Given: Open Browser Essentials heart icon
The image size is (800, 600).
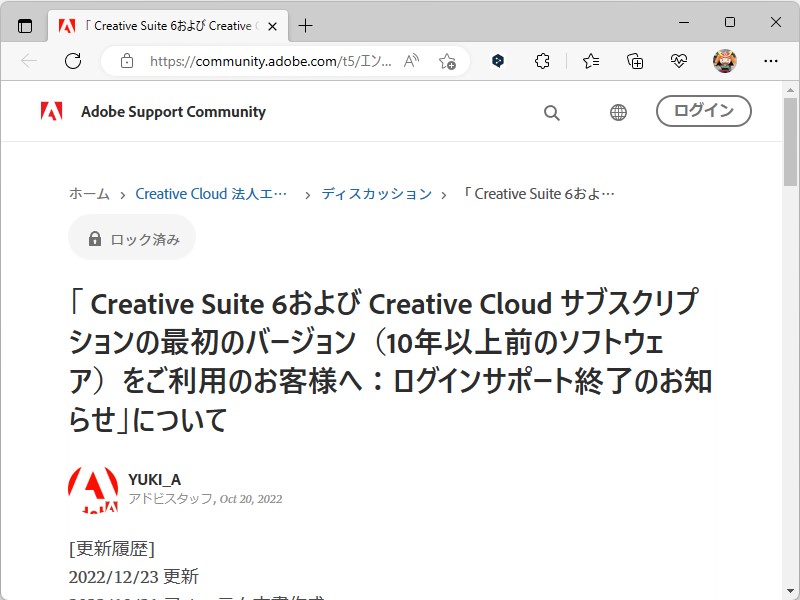Looking at the screenshot, I should [x=679, y=61].
